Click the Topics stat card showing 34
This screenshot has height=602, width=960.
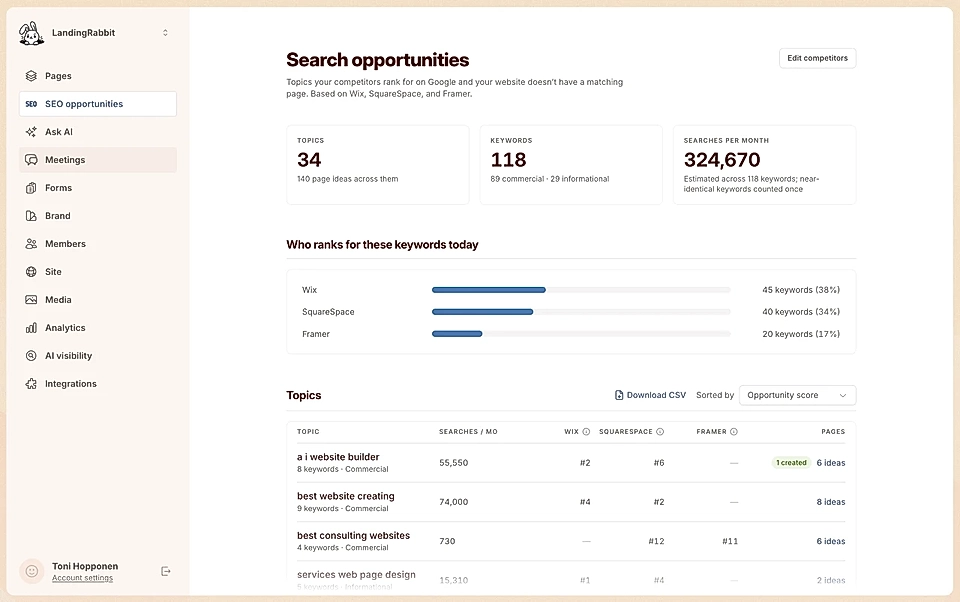click(378, 165)
